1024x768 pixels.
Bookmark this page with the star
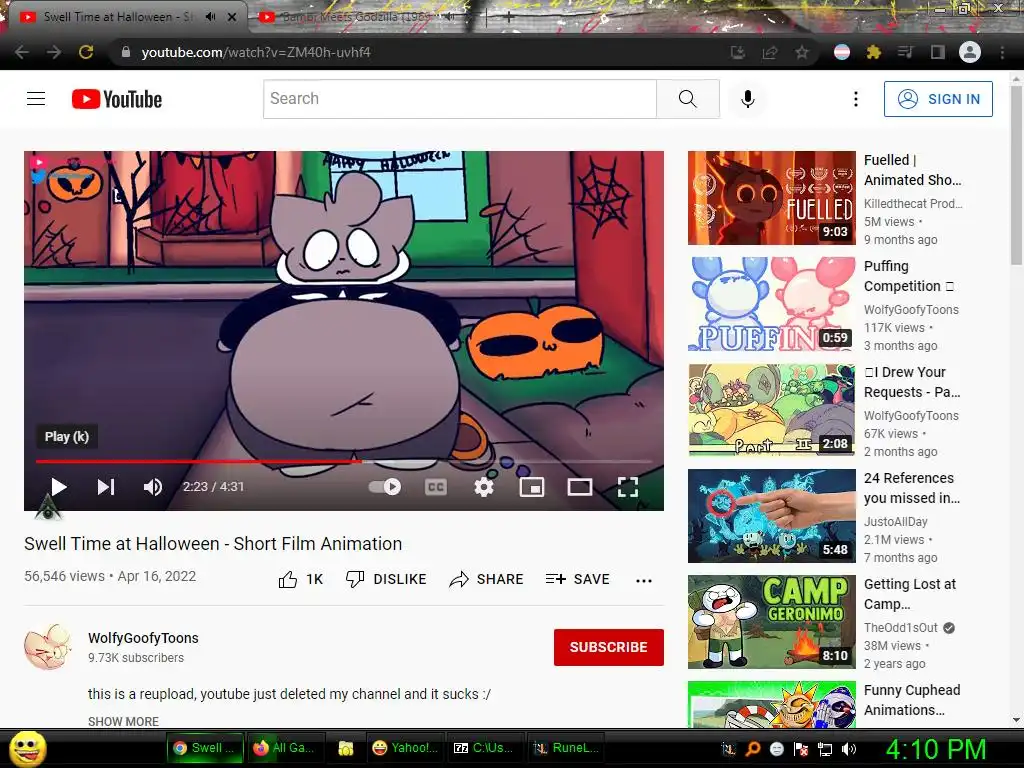[802, 52]
